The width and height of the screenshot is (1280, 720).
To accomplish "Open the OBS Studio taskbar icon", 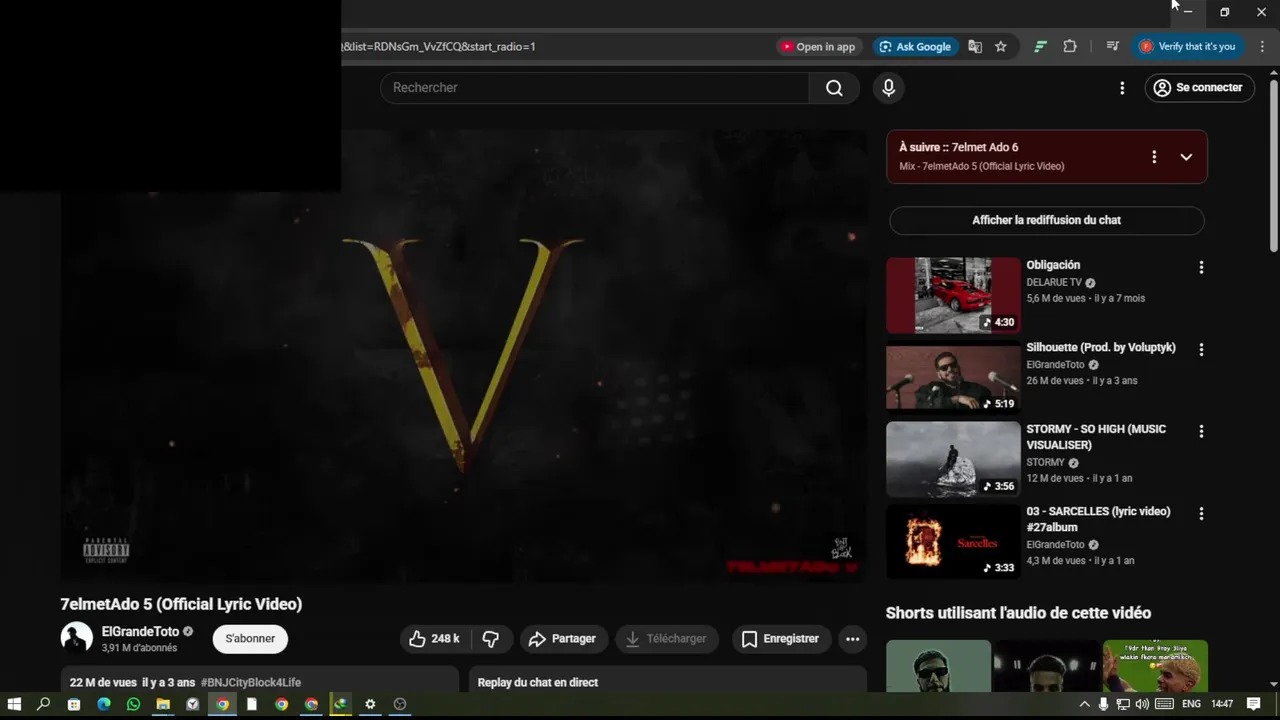I will tap(400, 704).
